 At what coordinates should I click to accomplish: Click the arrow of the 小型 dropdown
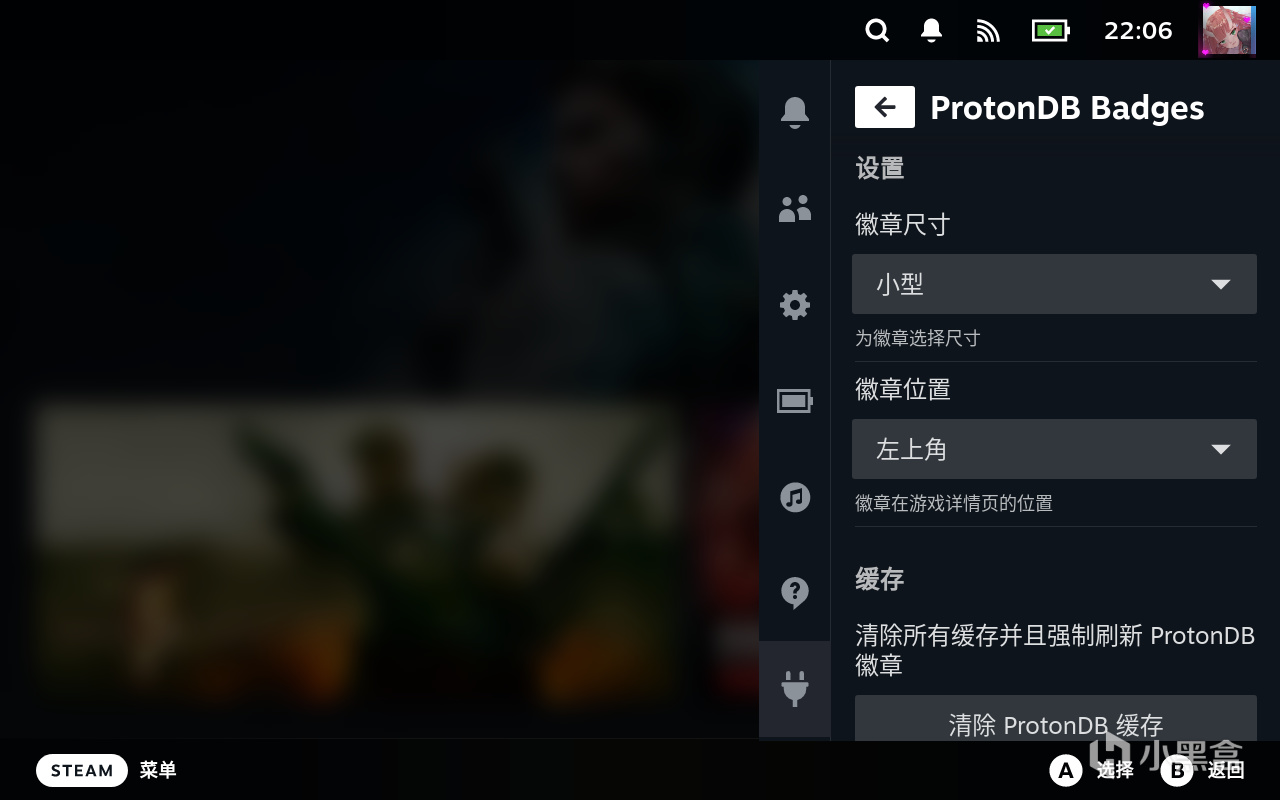pos(1220,285)
